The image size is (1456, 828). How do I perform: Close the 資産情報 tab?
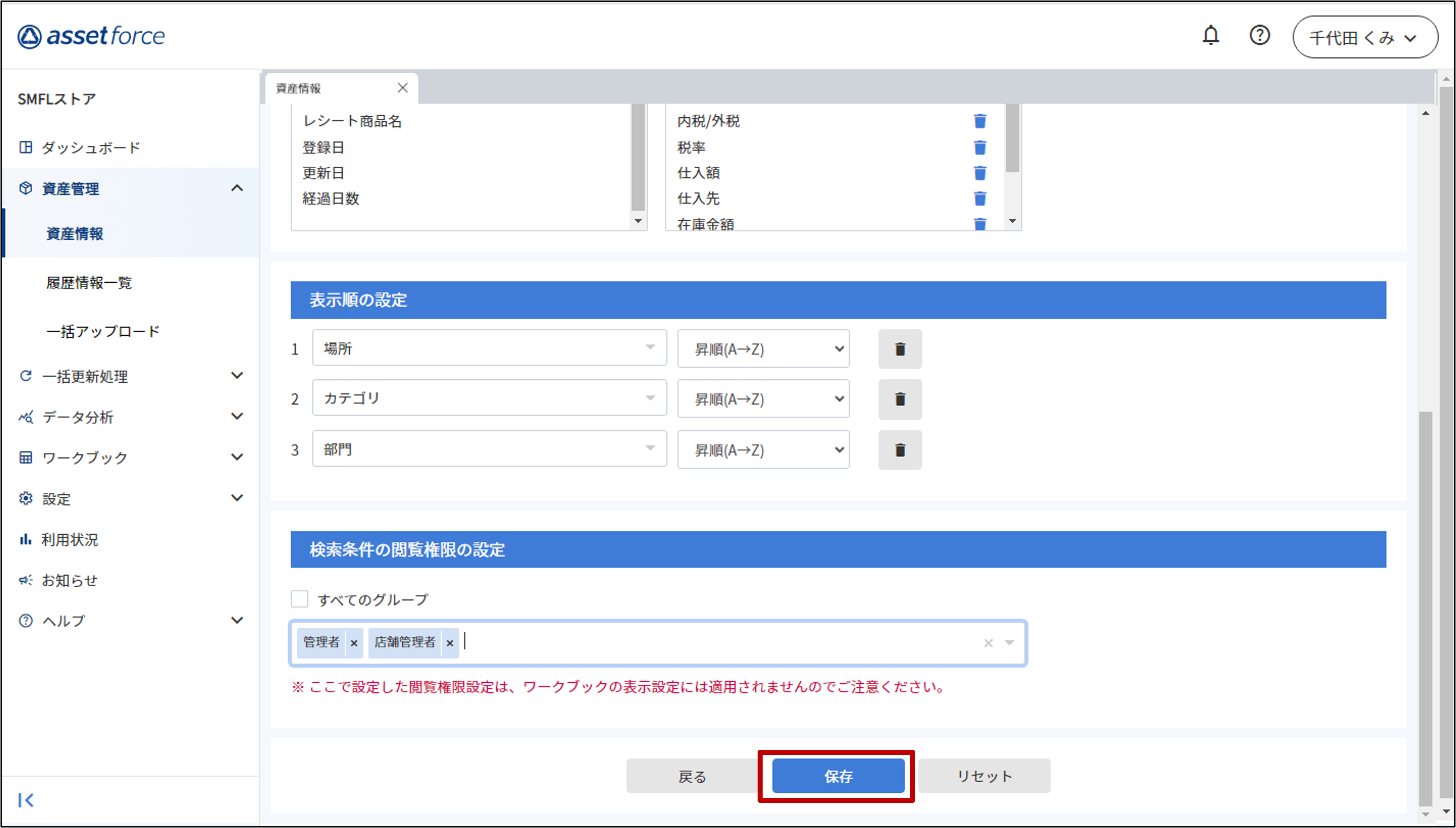pyautogui.click(x=402, y=88)
